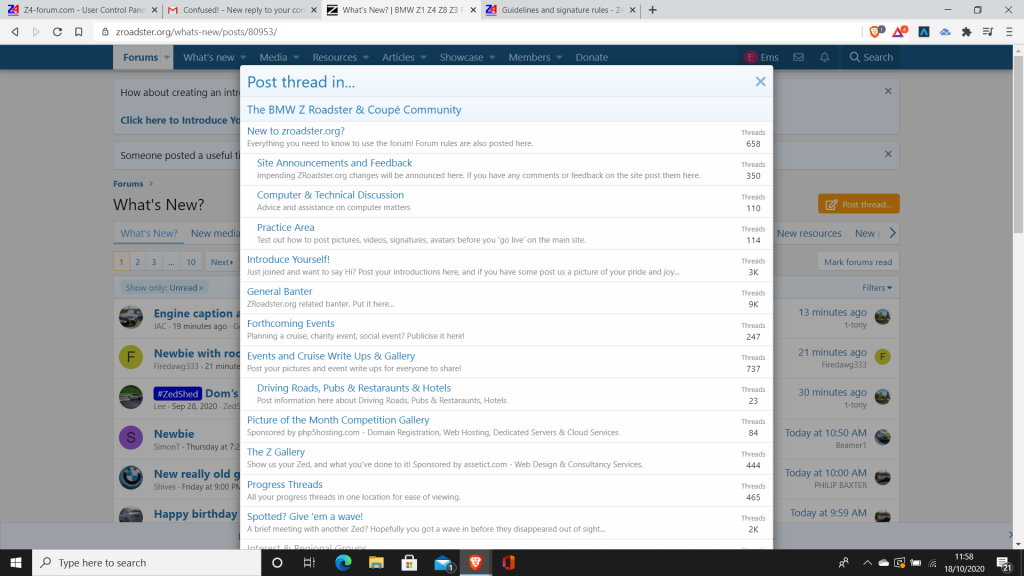
Task: Go to page 2 of results
Action: (x=137, y=262)
